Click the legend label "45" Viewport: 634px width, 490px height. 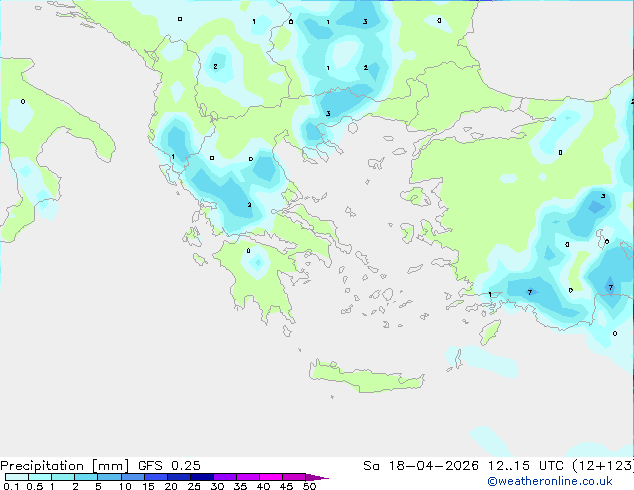(x=286, y=486)
